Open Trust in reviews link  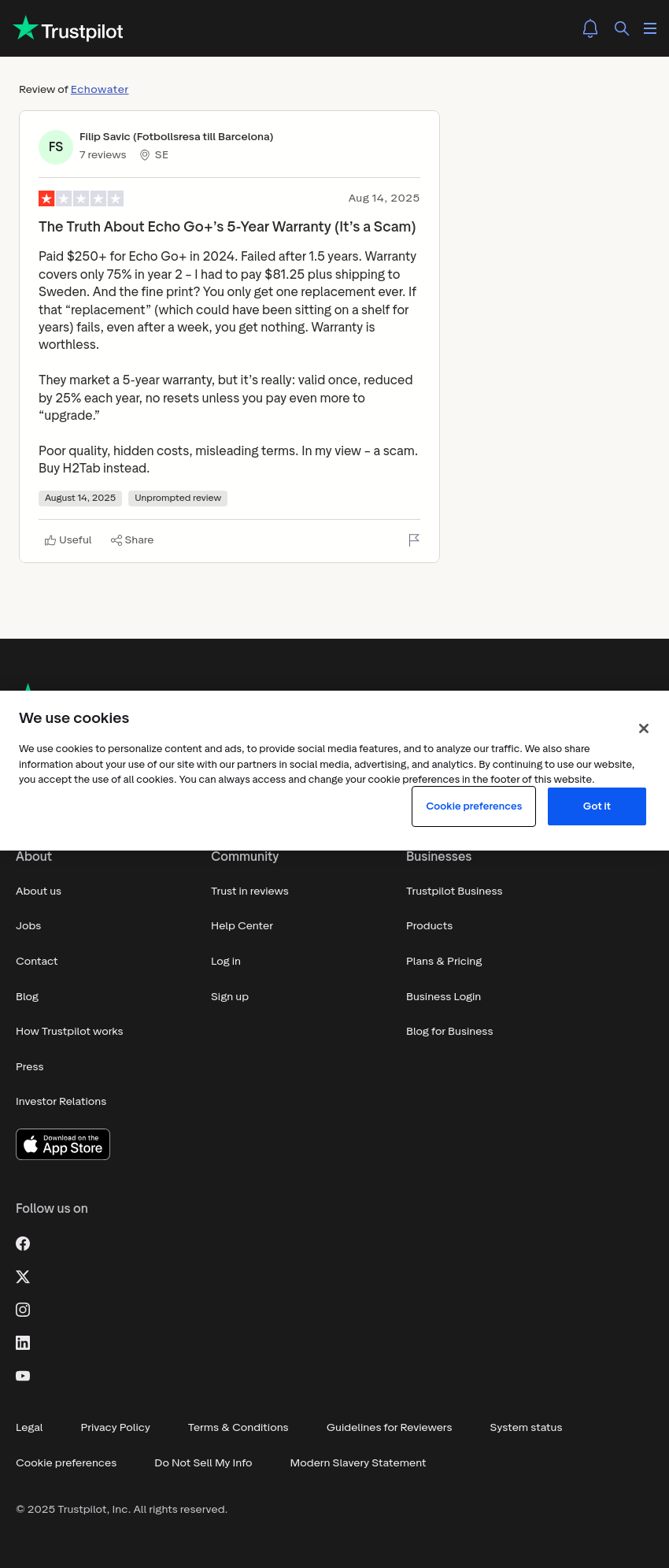pos(249,891)
